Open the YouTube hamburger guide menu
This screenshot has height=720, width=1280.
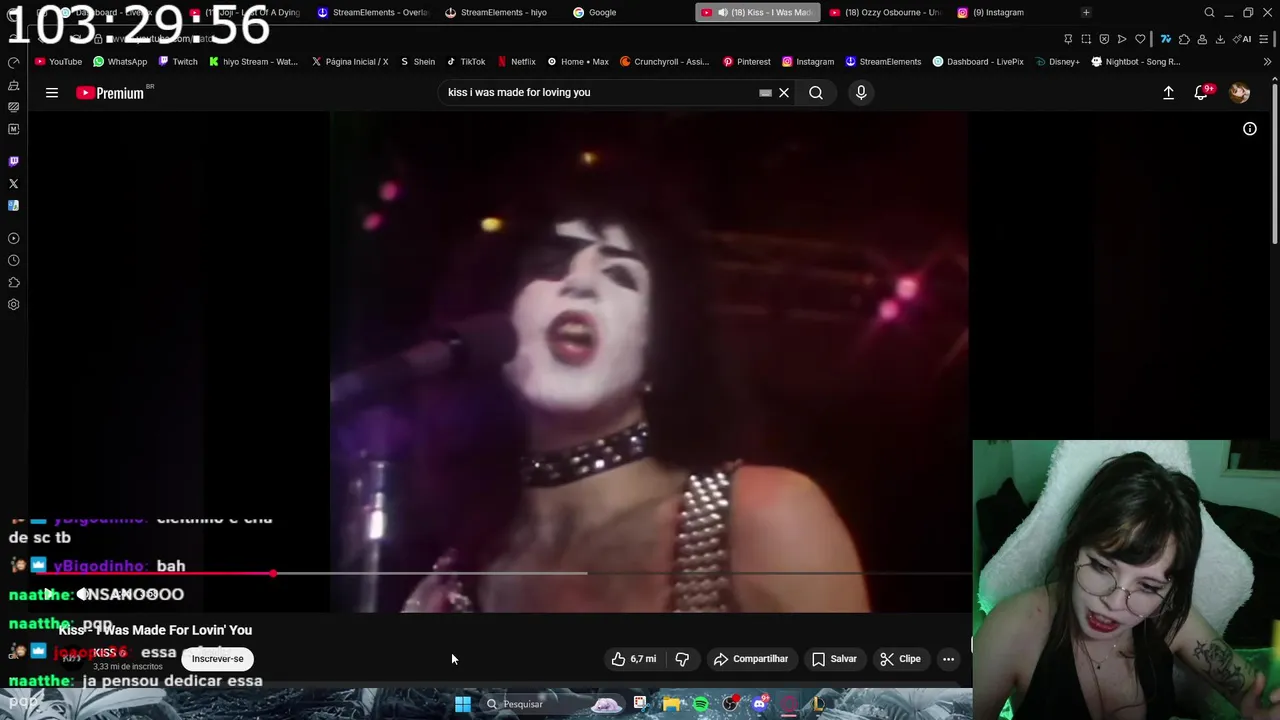(52, 93)
